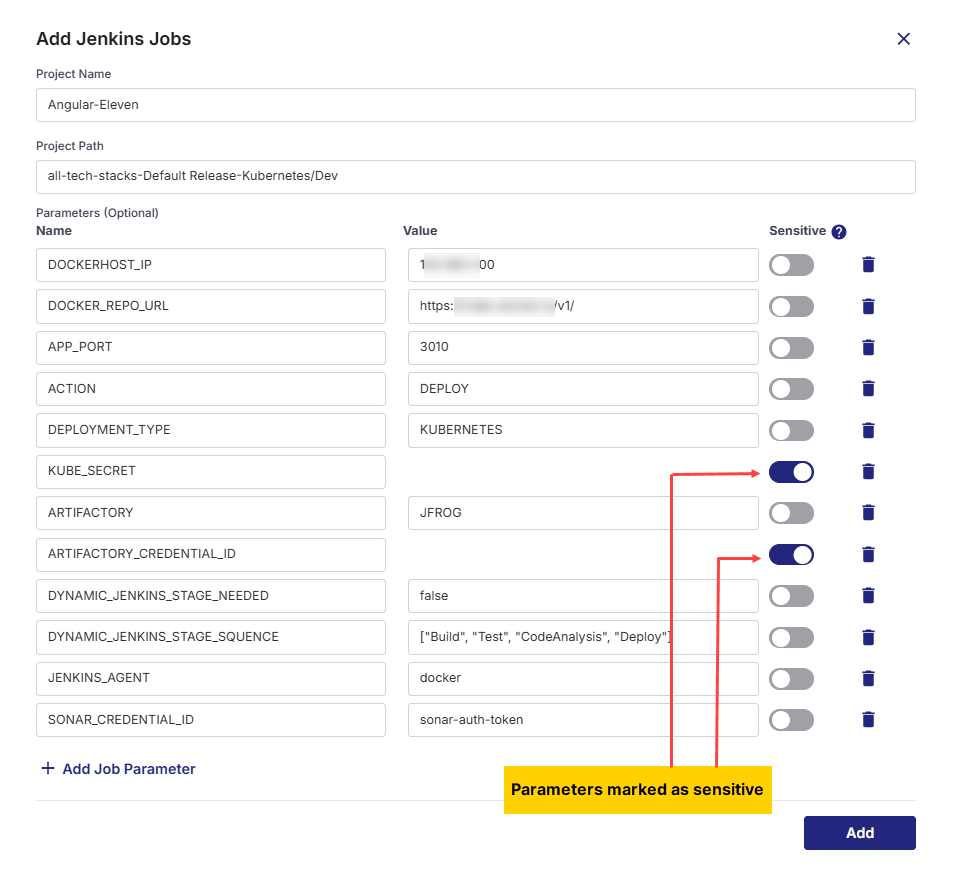Edit the APP_PORT name field
The image size is (958, 878).
click(x=211, y=348)
